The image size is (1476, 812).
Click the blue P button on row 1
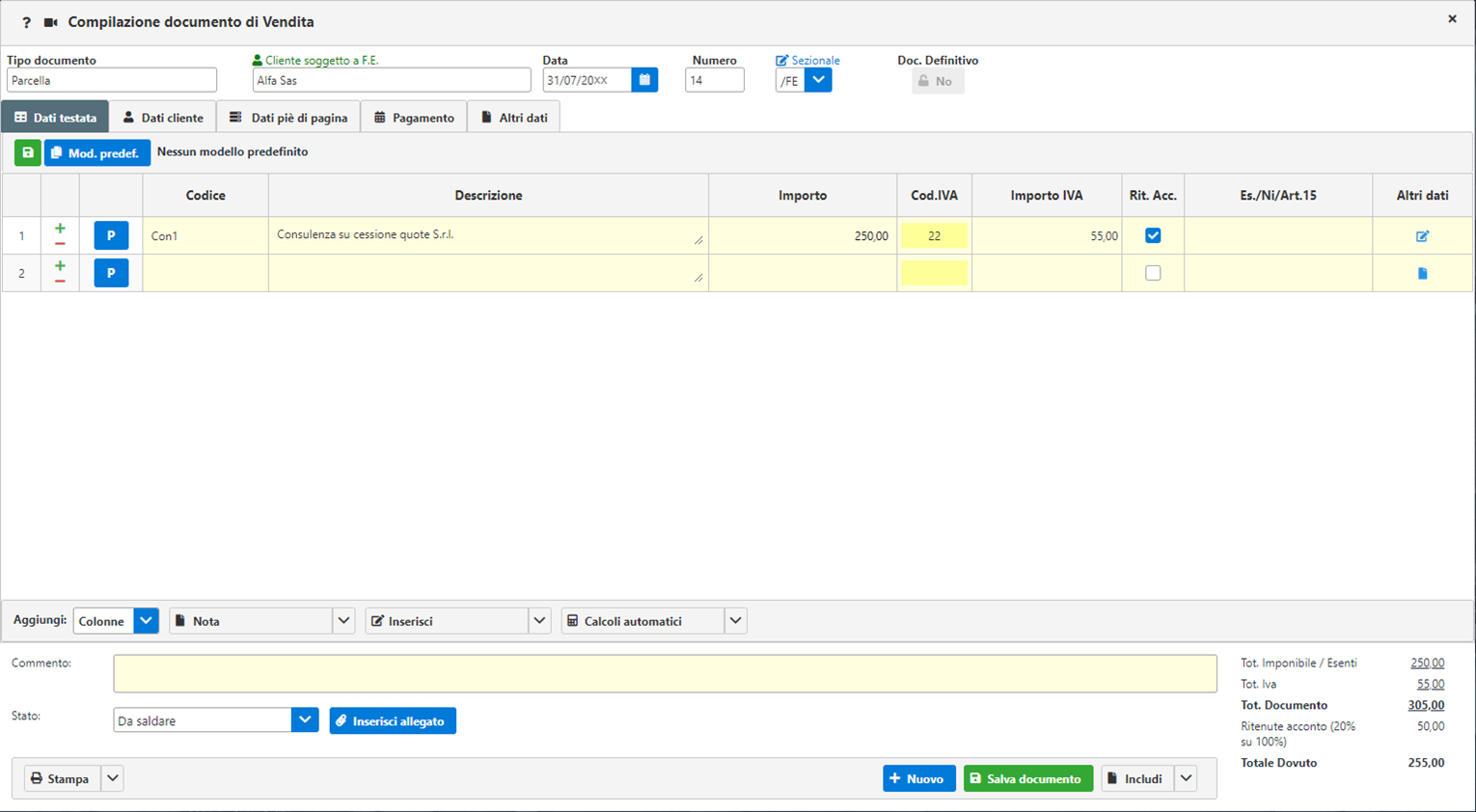click(111, 235)
